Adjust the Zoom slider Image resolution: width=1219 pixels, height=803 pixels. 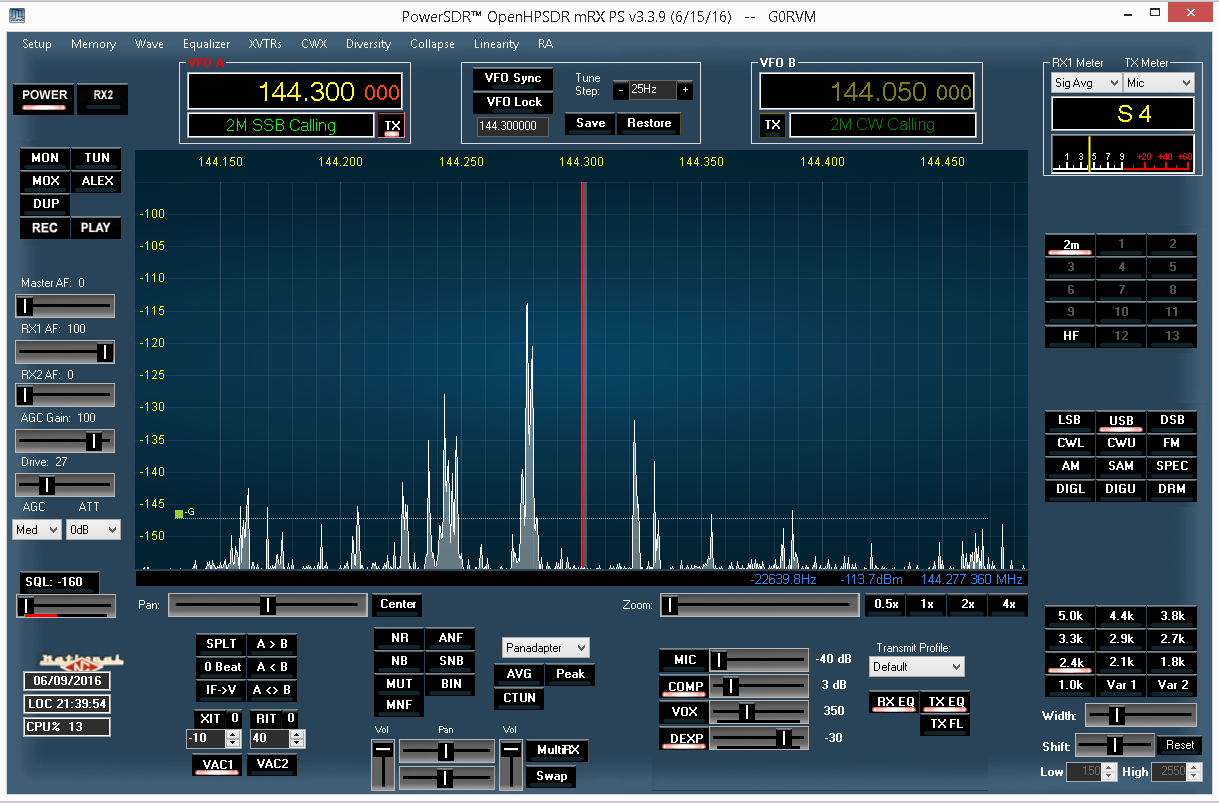[763, 605]
